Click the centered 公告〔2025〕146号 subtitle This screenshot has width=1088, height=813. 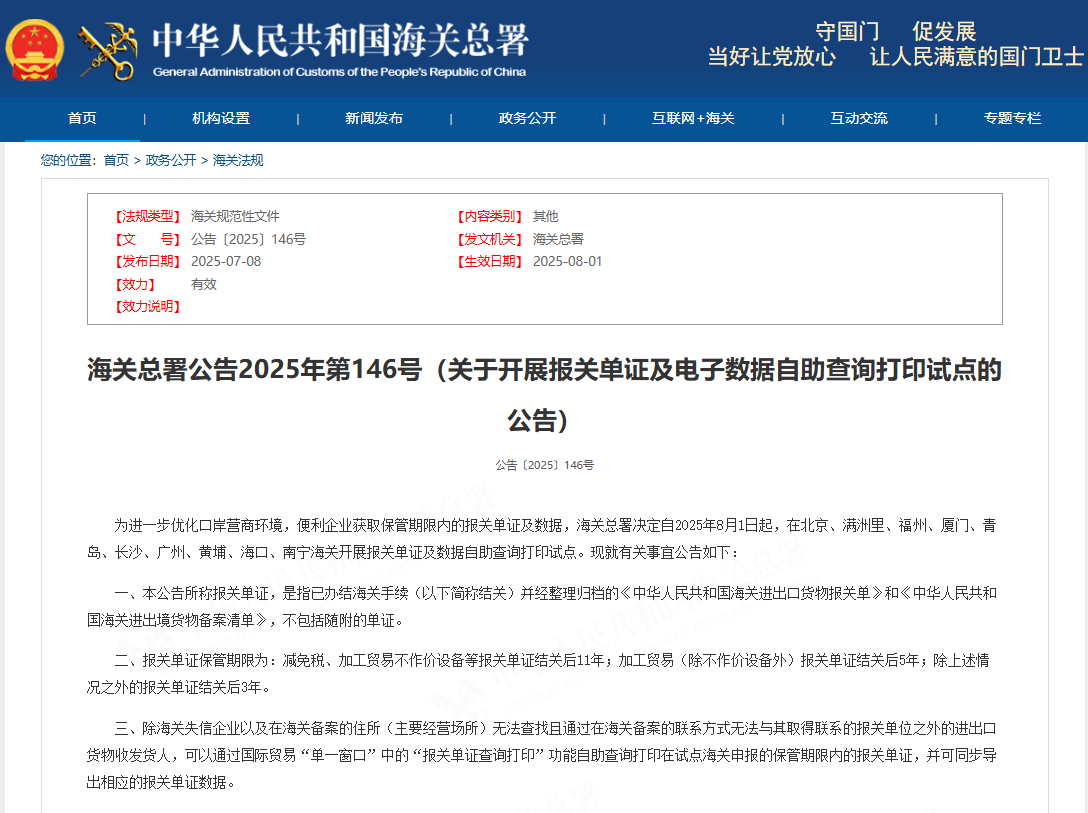pyautogui.click(x=544, y=465)
